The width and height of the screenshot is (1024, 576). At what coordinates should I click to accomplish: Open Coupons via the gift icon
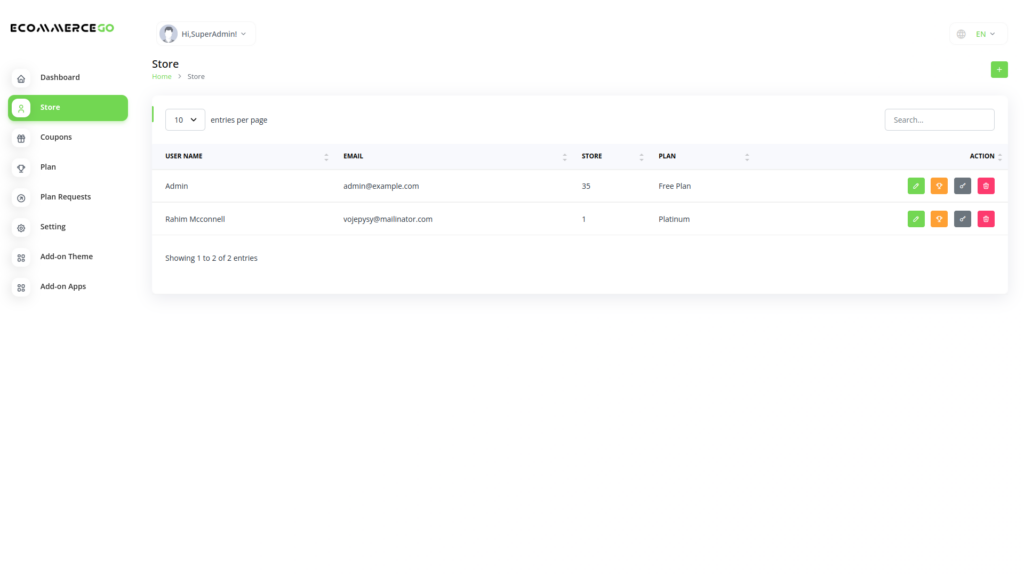21,137
